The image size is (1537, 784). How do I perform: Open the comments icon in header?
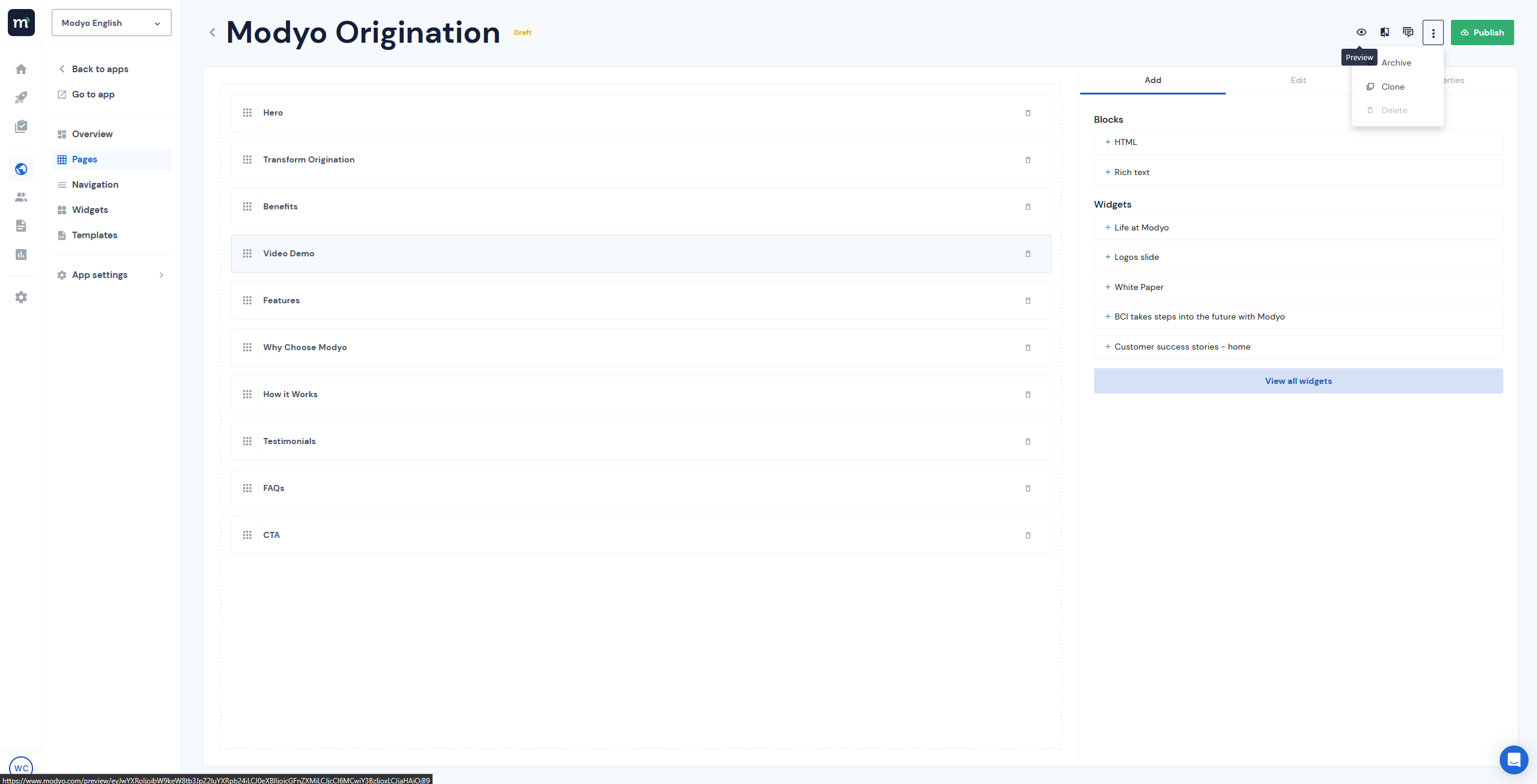click(1408, 32)
